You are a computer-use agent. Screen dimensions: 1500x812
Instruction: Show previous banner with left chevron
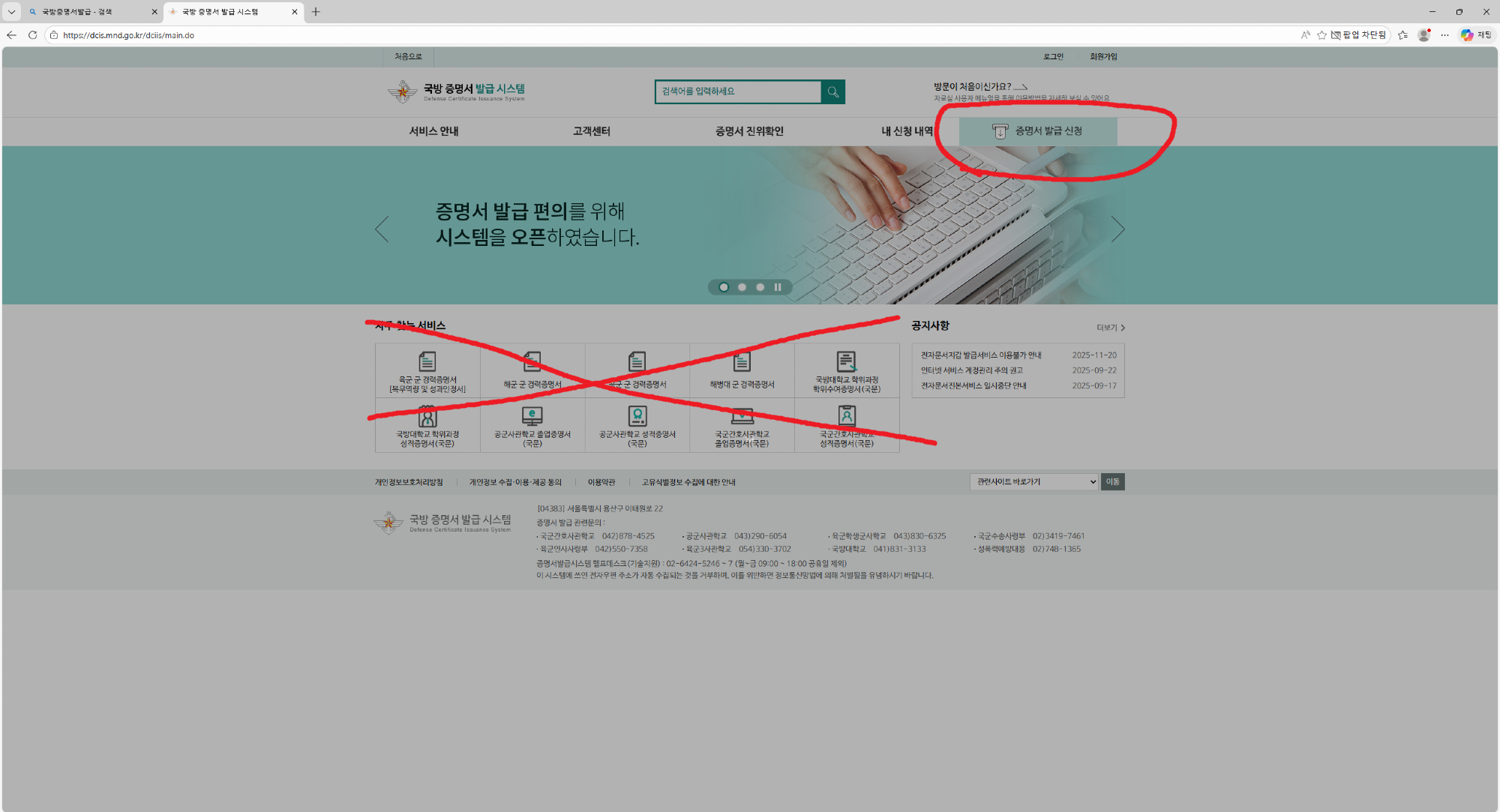382,229
